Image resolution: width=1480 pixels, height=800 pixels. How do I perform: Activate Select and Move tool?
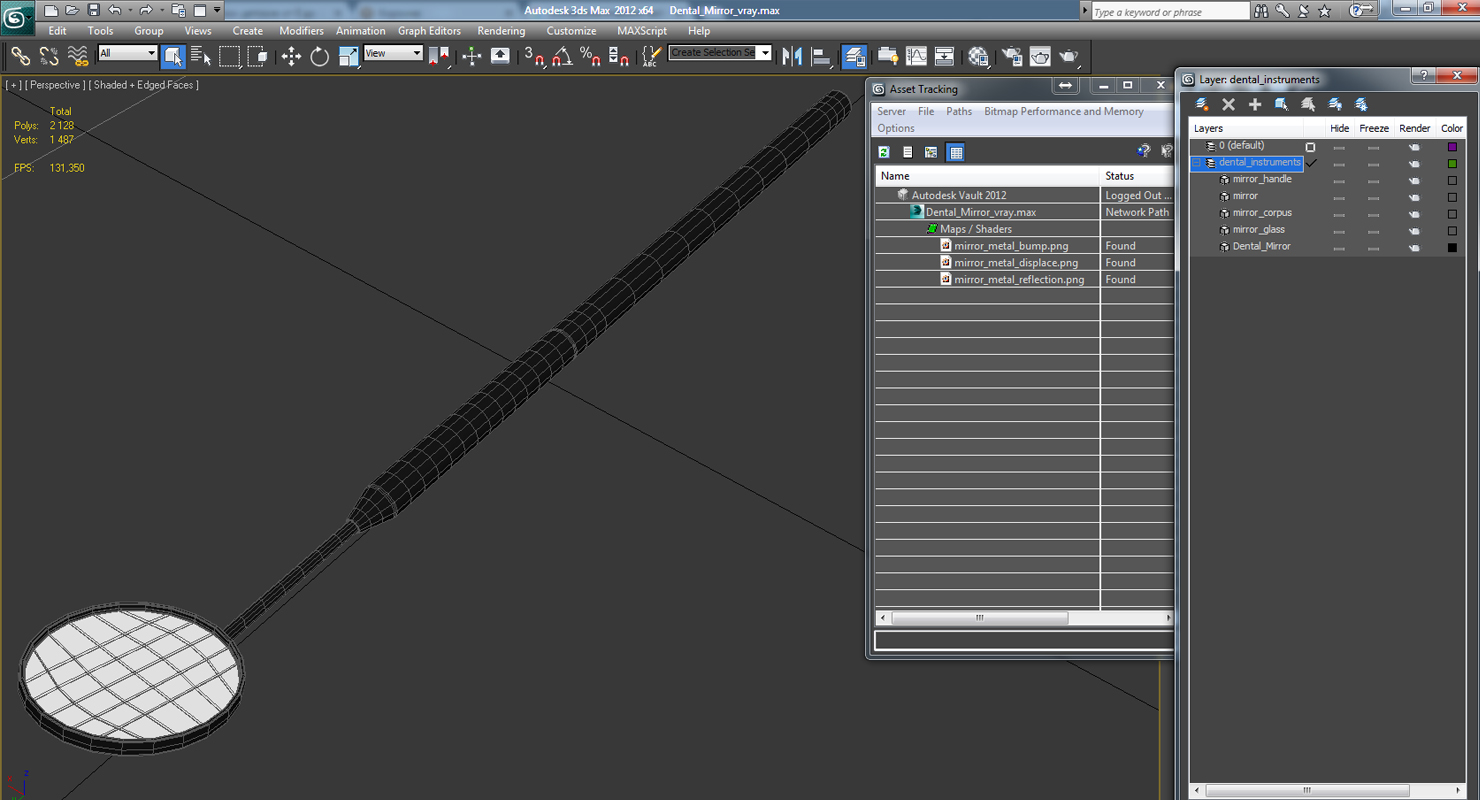click(291, 57)
